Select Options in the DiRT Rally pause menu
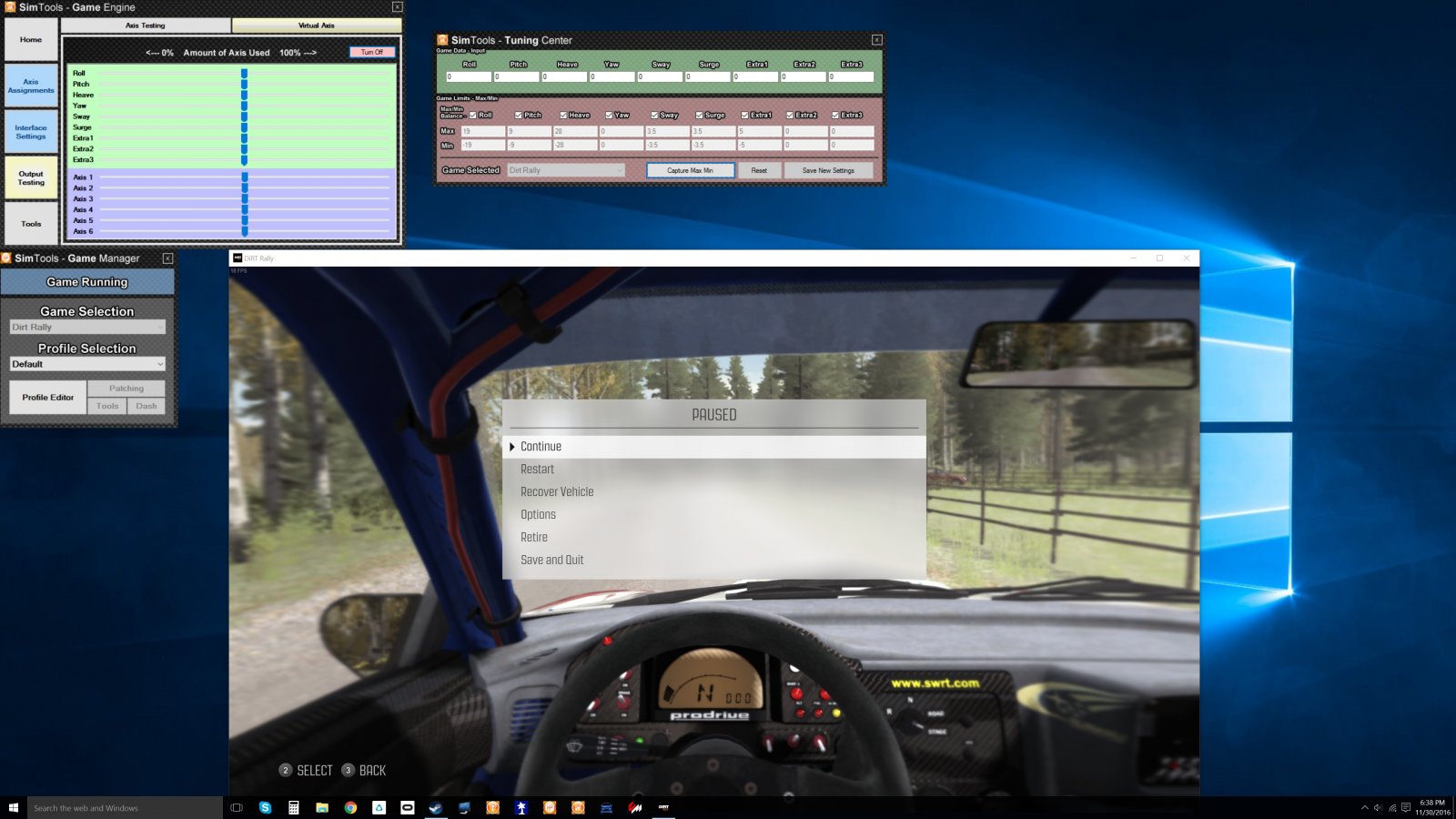1456x819 pixels. [x=538, y=514]
